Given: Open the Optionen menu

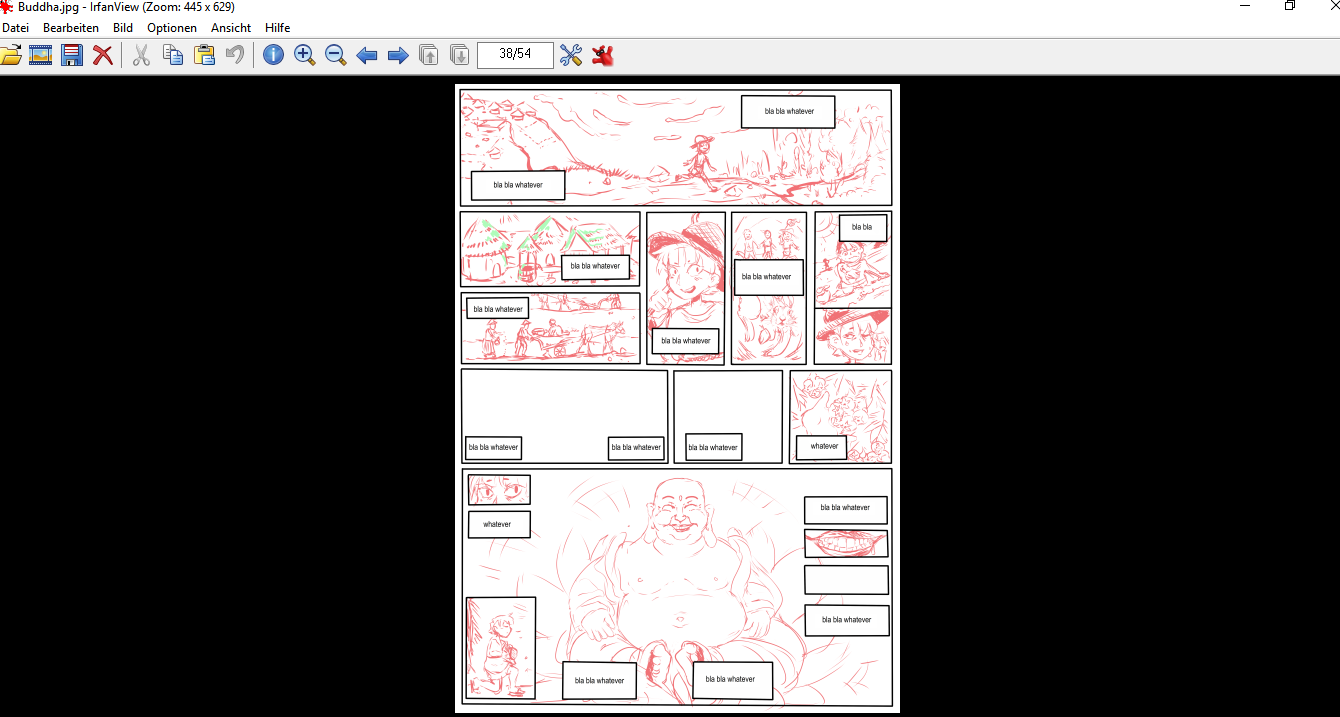Looking at the screenshot, I should pos(172,28).
